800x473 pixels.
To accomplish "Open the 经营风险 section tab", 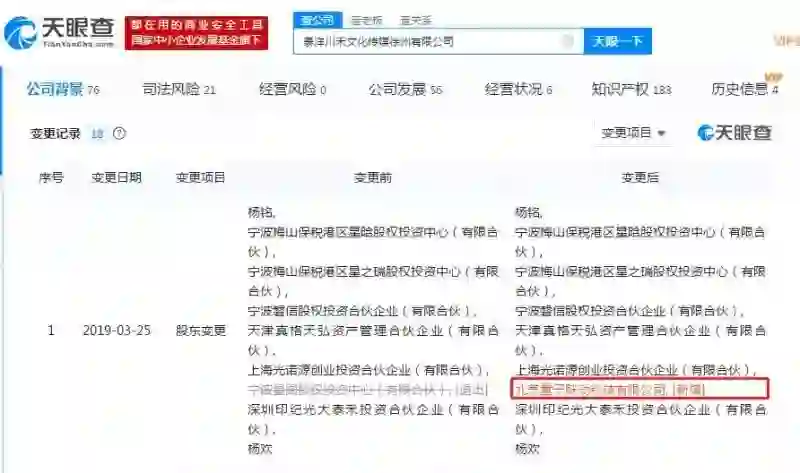I will tap(292, 90).
